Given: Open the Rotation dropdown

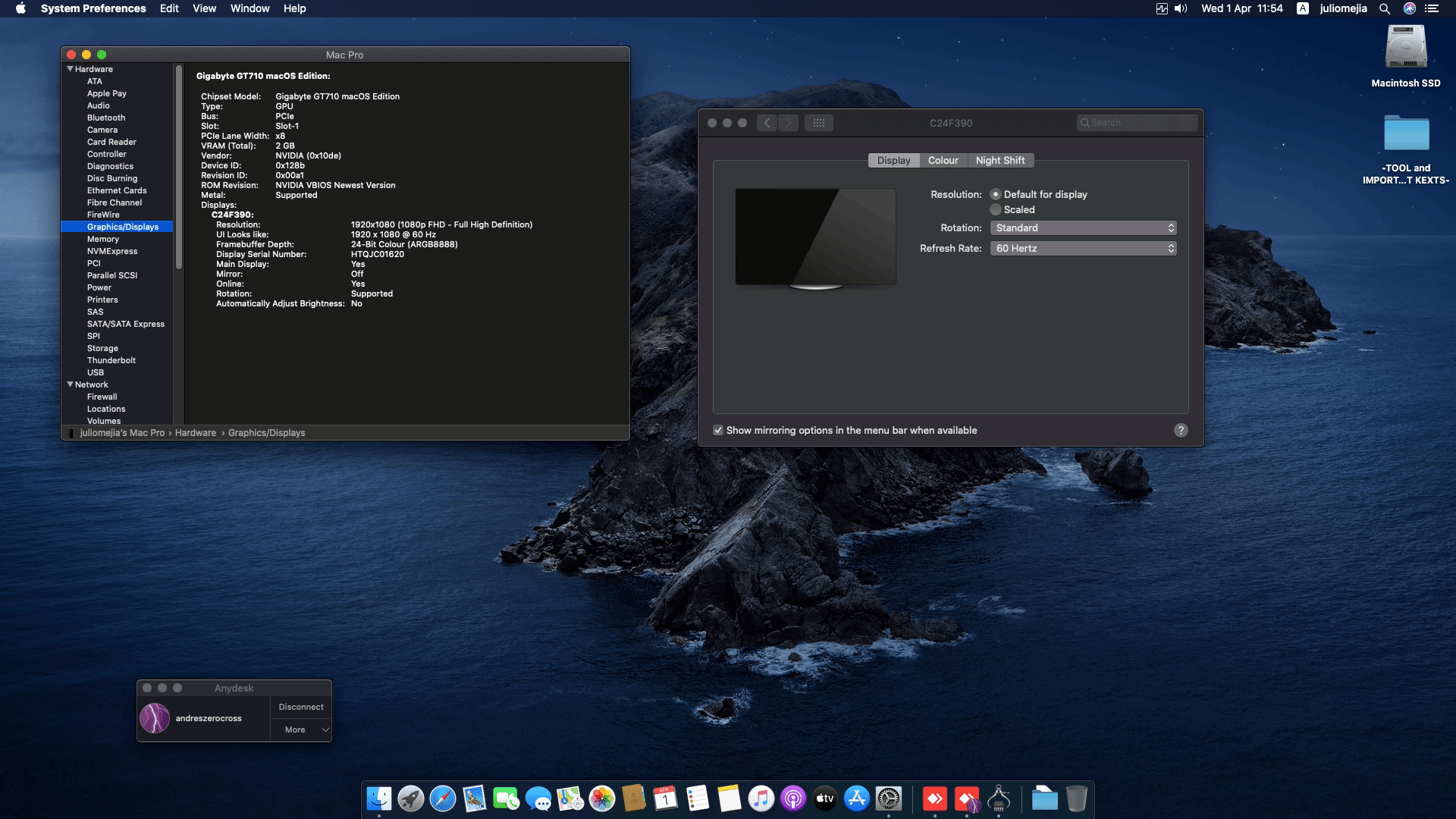Looking at the screenshot, I should [x=1083, y=227].
